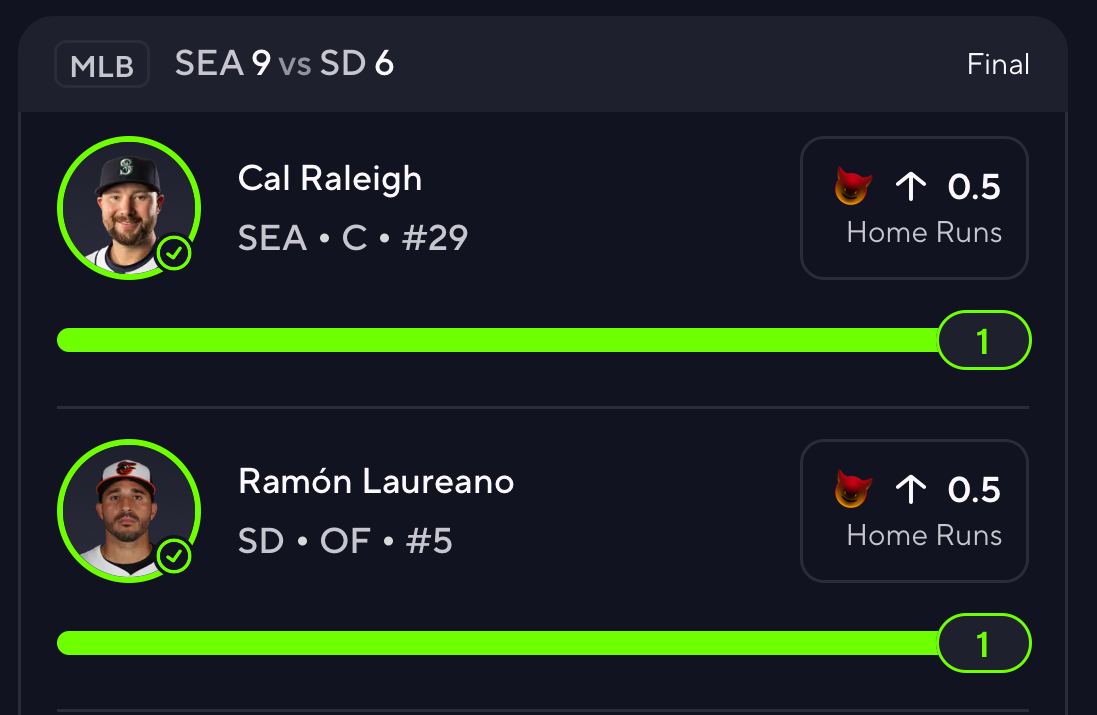Click Cal Raleigh's demon icon
Screen dimensions: 1097x715
(853, 186)
